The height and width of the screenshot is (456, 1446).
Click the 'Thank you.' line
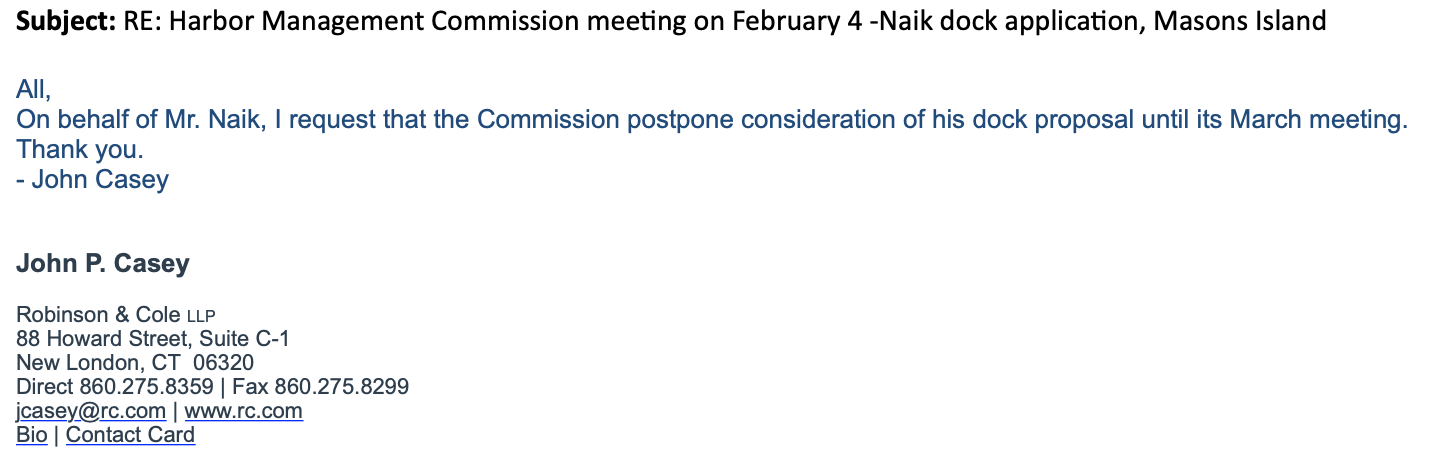pos(80,150)
